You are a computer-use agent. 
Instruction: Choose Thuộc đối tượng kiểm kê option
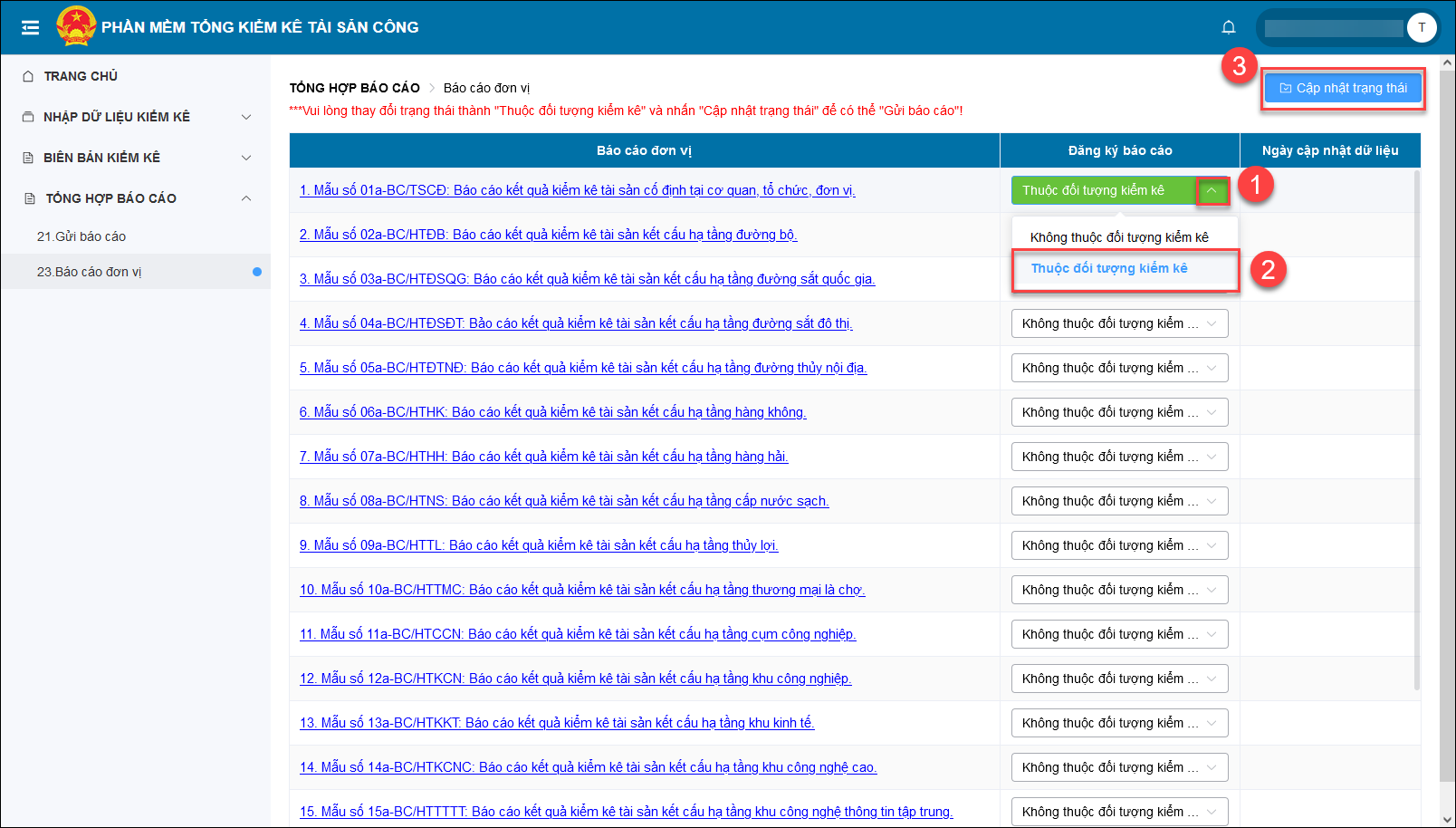[x=1125, y=269]
